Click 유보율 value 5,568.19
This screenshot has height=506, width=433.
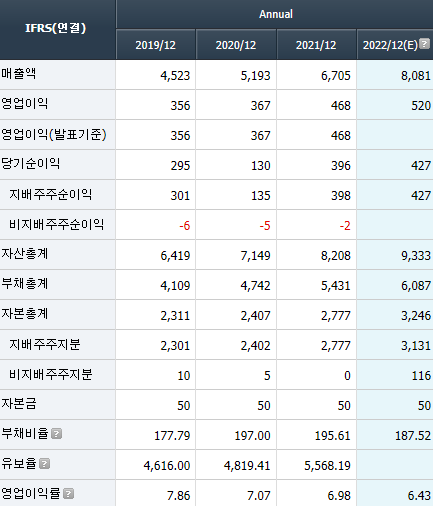[328, 466]
